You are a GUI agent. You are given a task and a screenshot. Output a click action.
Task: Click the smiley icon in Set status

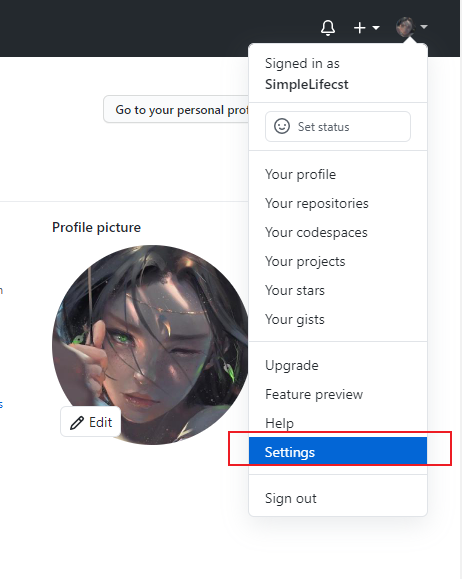tap(282, 126)
